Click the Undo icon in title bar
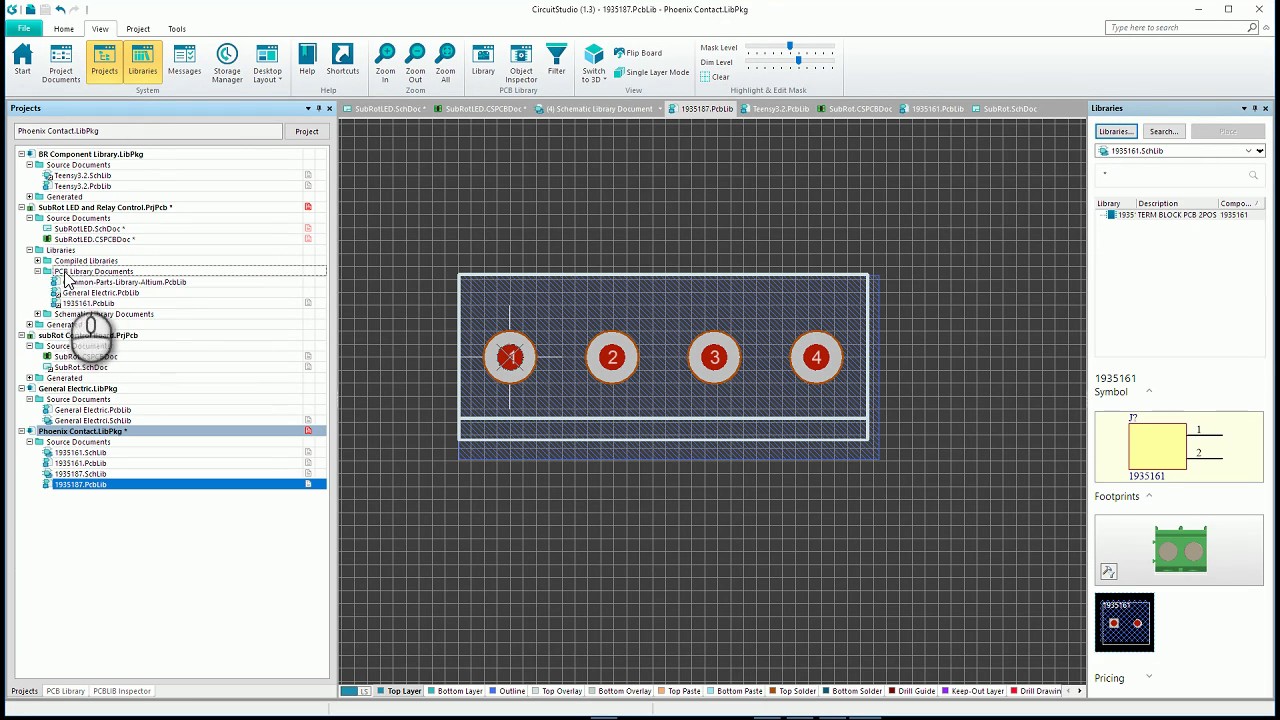The height and width of the screenshot is (720, 1280). coord(61,9)
